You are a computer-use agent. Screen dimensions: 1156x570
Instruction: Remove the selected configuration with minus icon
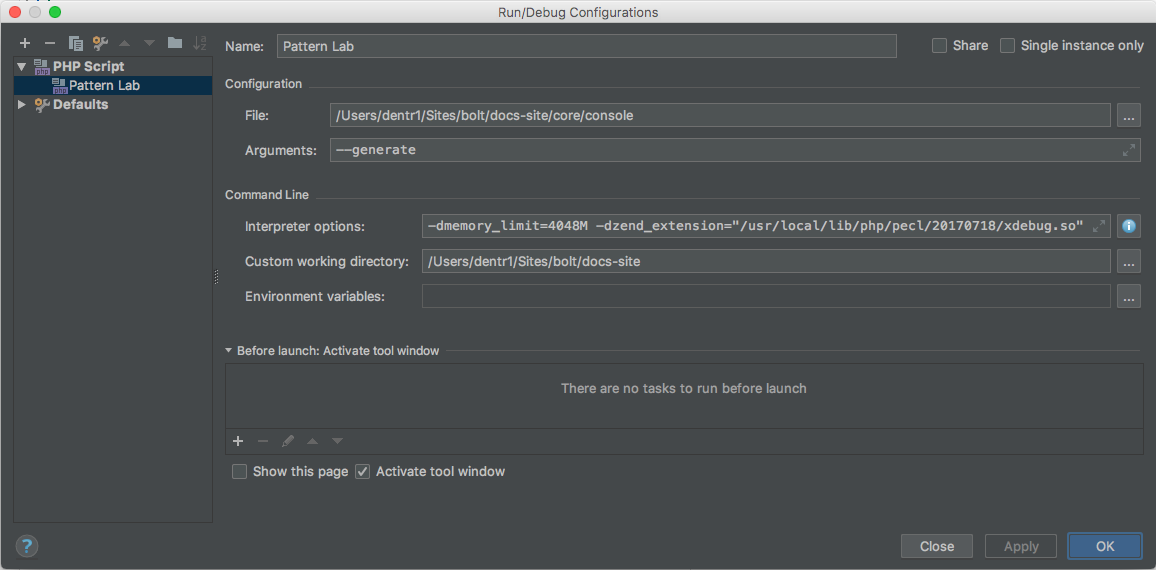pos(49,43)
